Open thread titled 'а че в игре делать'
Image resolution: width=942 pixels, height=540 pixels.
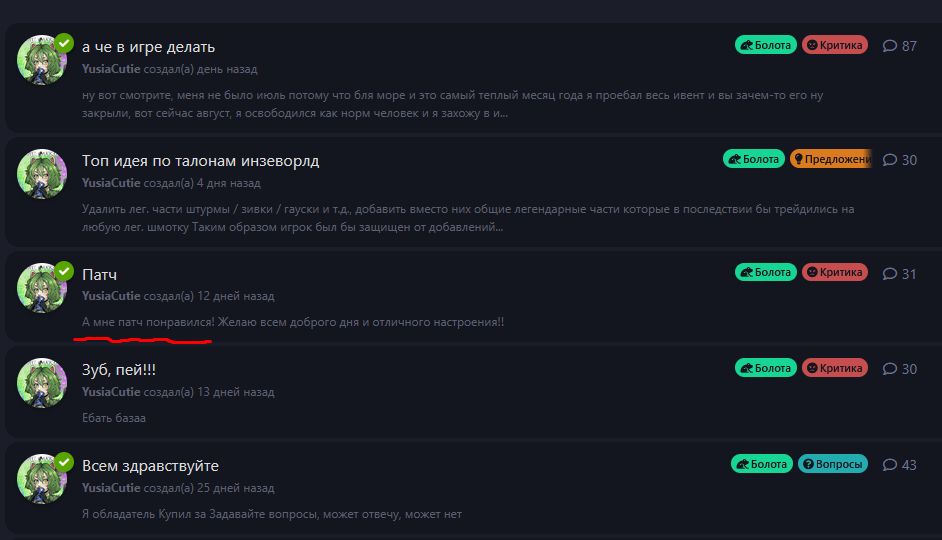click(148, 47)
